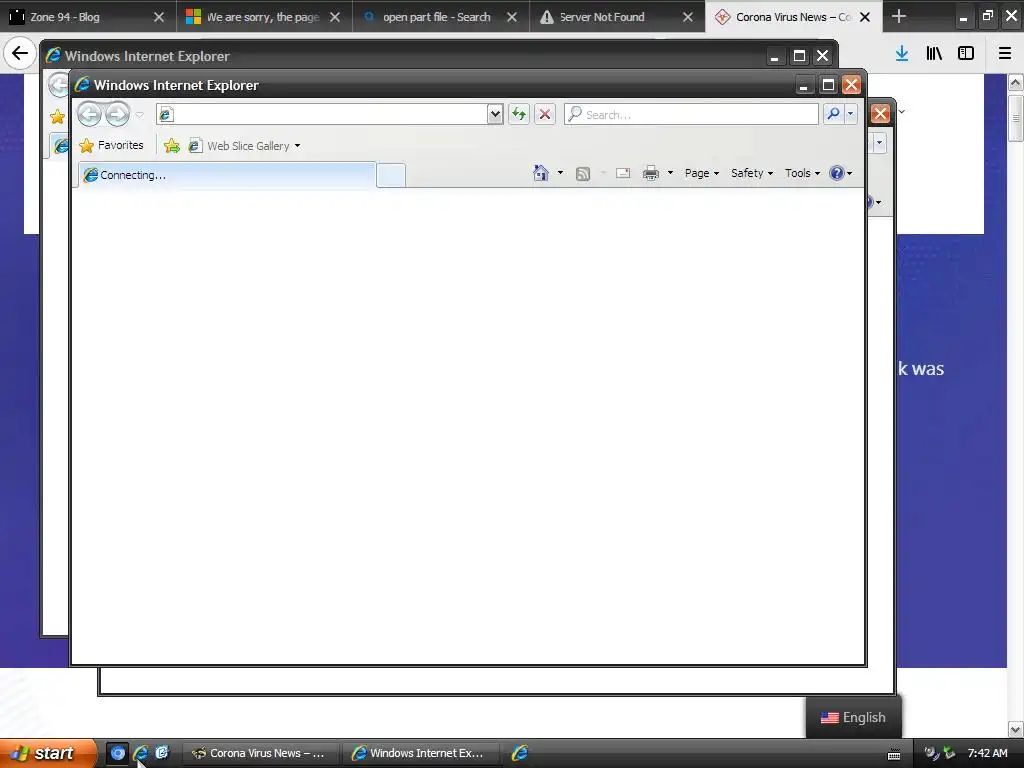
Task: Select Windows Internet Ex... taskbar button
Action: [x=421, y=753]
